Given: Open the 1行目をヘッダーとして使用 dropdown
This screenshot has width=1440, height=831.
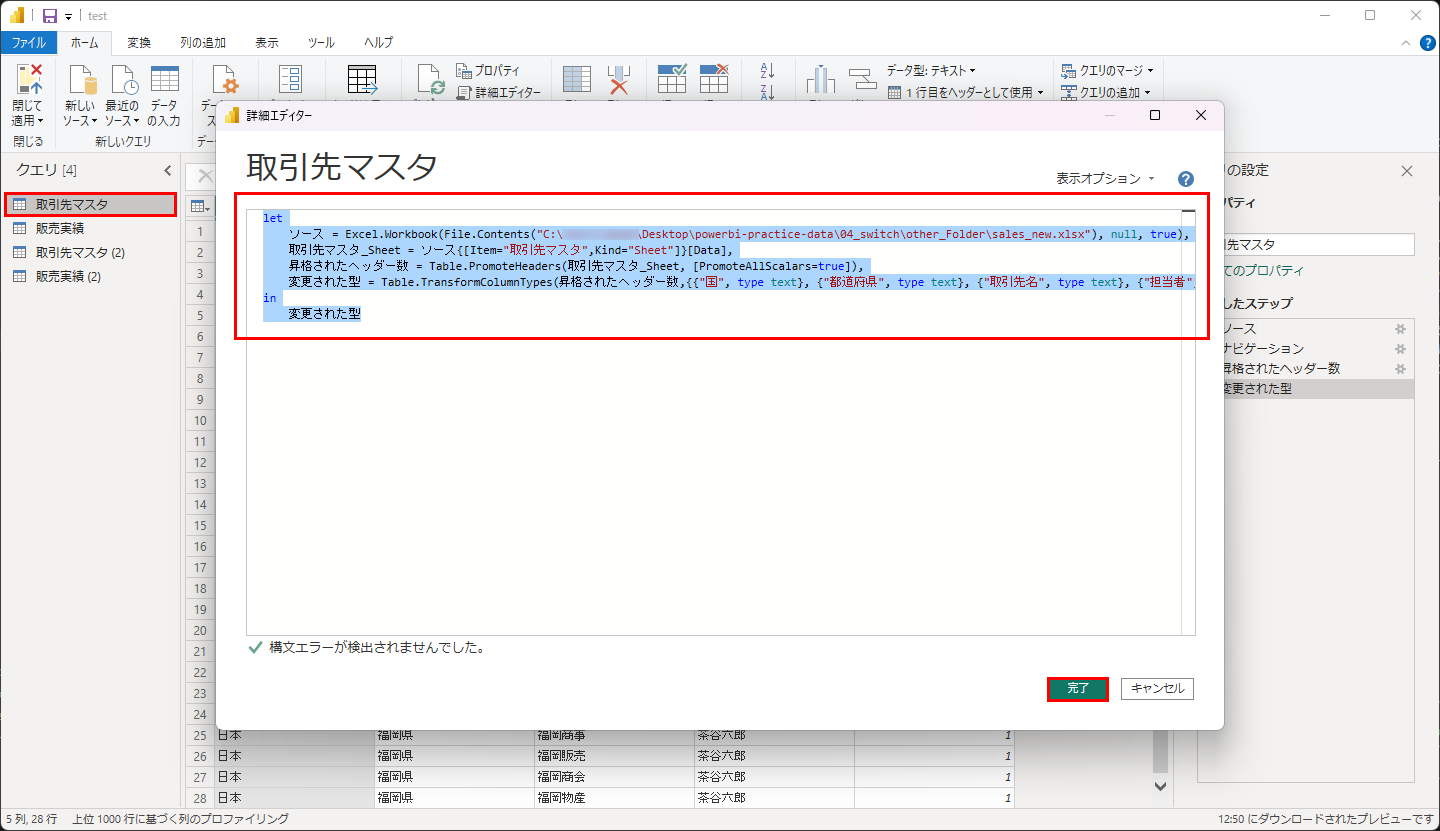Looking at the screenshot, I should (x=965, y=92).
